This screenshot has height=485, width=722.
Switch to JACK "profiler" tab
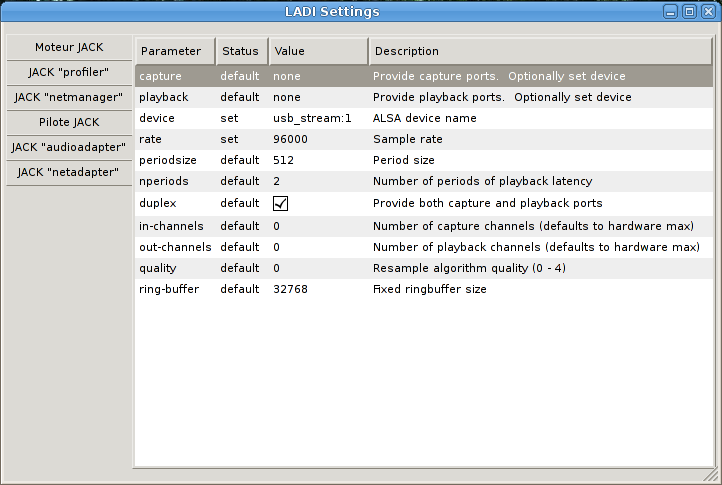click(69, 72)
